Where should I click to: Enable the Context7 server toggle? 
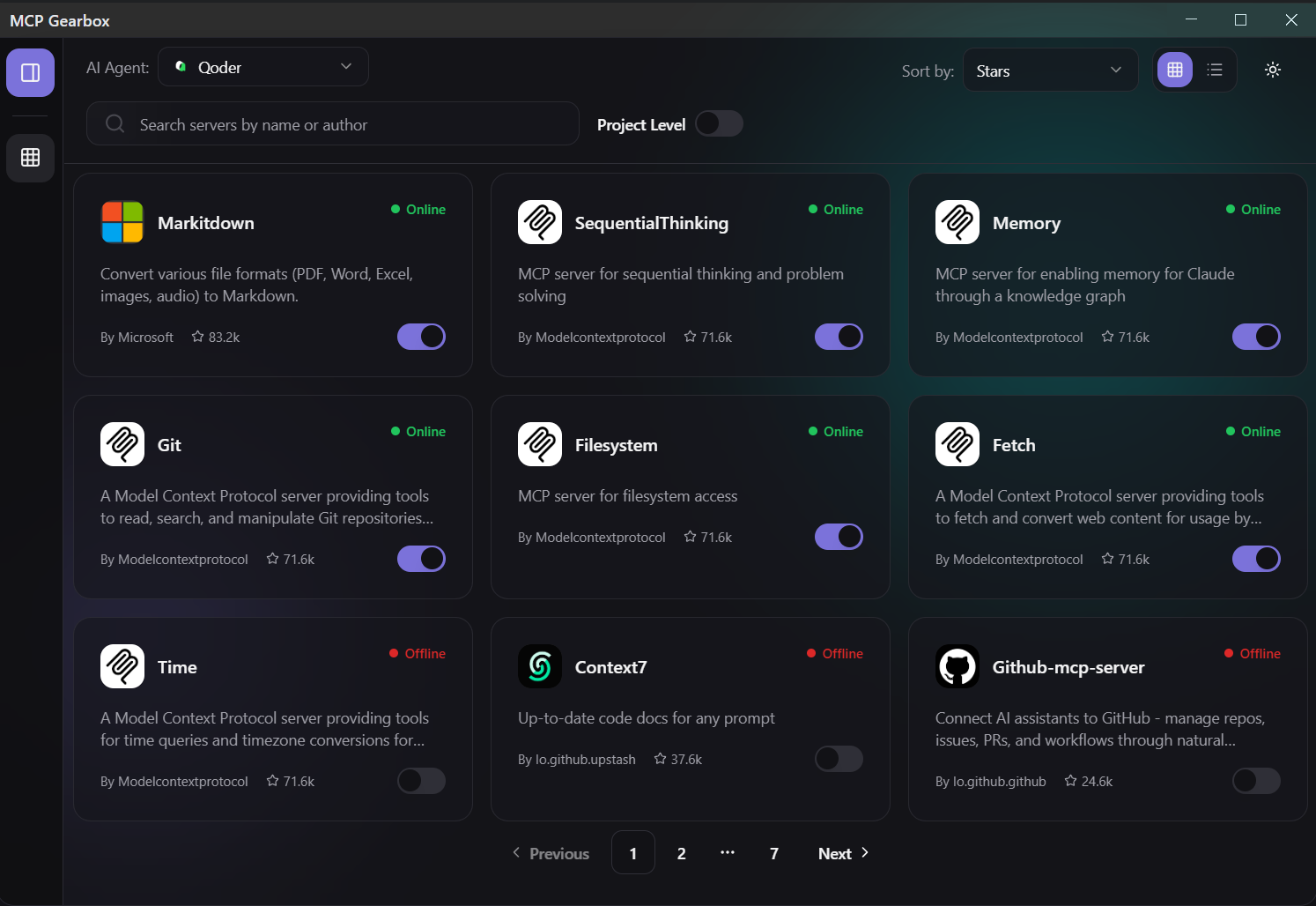coord(839,759)
